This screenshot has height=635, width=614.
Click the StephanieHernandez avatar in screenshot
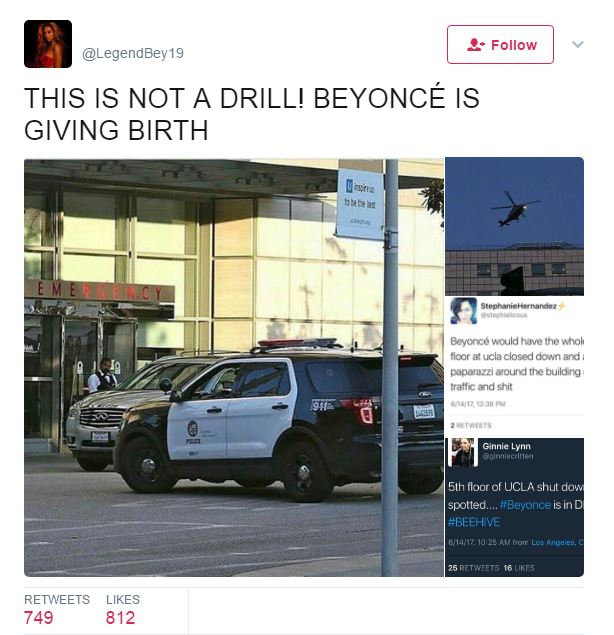pos(463,310)
